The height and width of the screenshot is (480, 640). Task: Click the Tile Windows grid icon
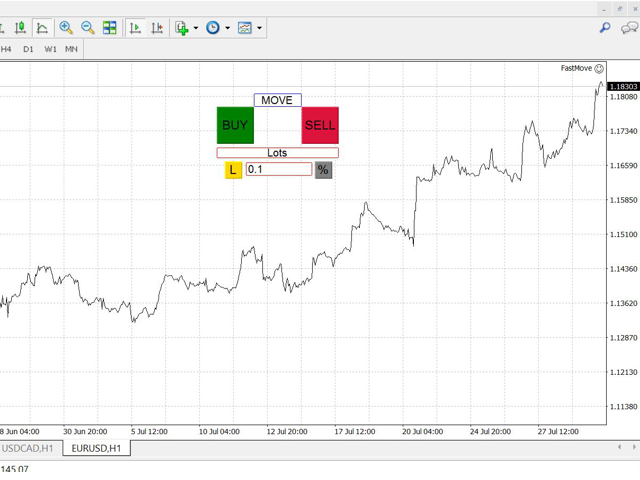(110, 28)
